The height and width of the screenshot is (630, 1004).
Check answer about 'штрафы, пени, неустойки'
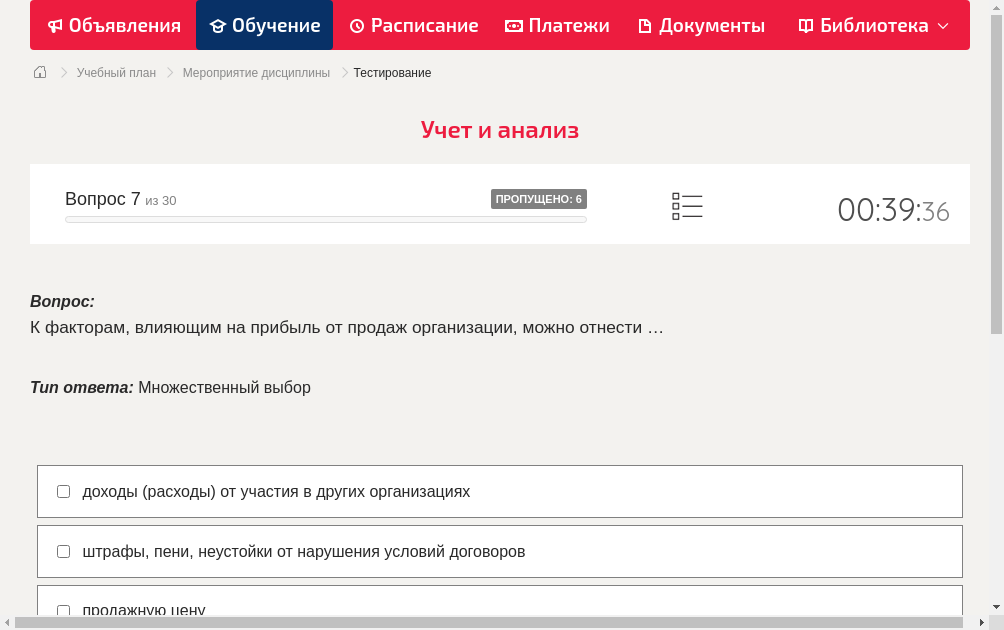63,551
